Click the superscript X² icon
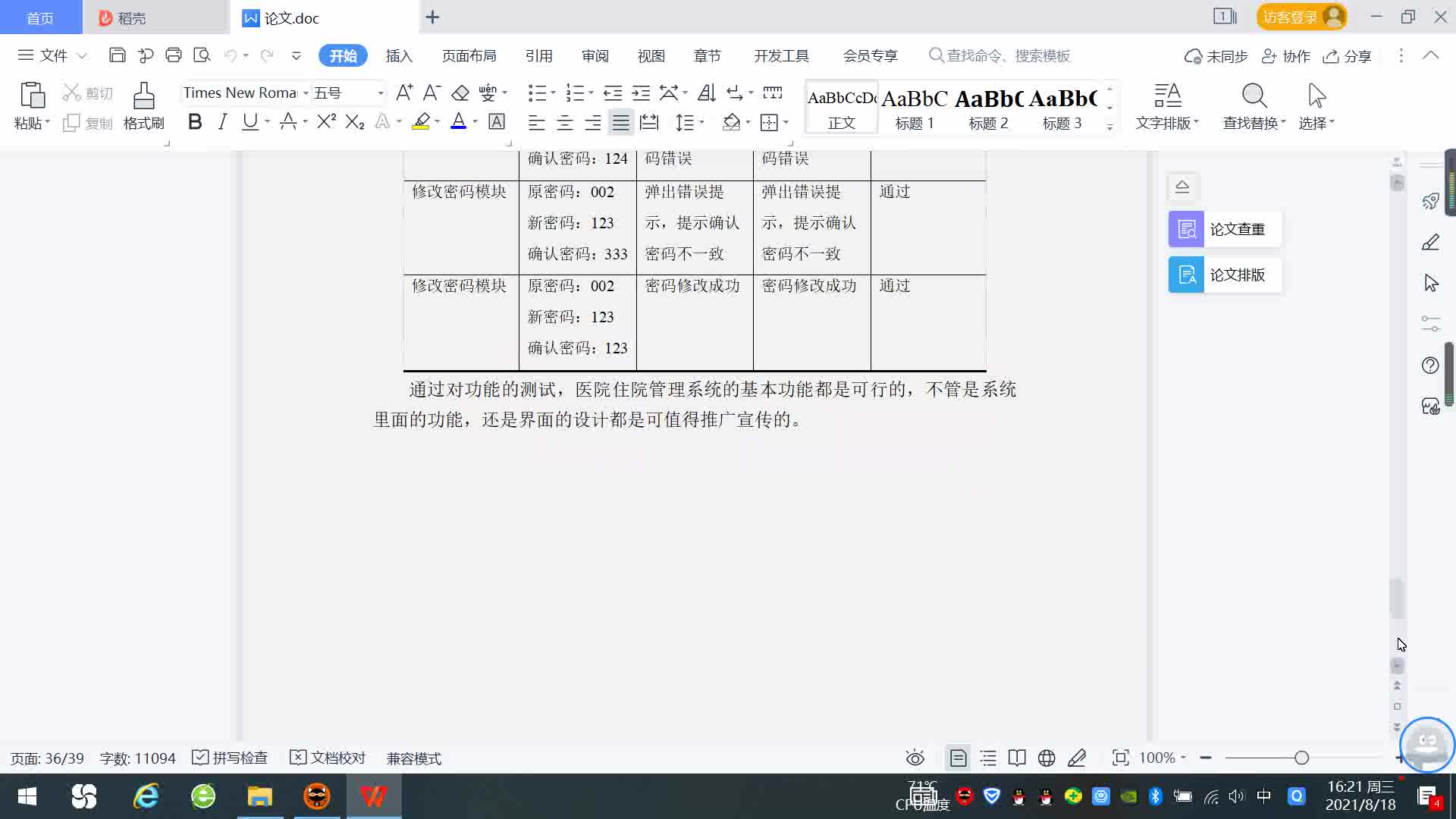The image size is (1456, 819). coord(326,121)
